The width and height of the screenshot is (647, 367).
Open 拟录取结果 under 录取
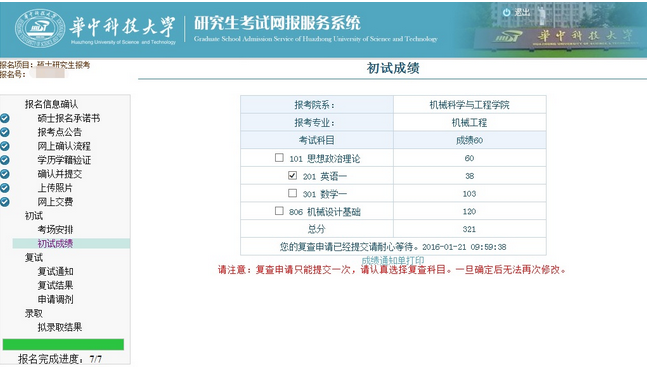tap(59, 327)
